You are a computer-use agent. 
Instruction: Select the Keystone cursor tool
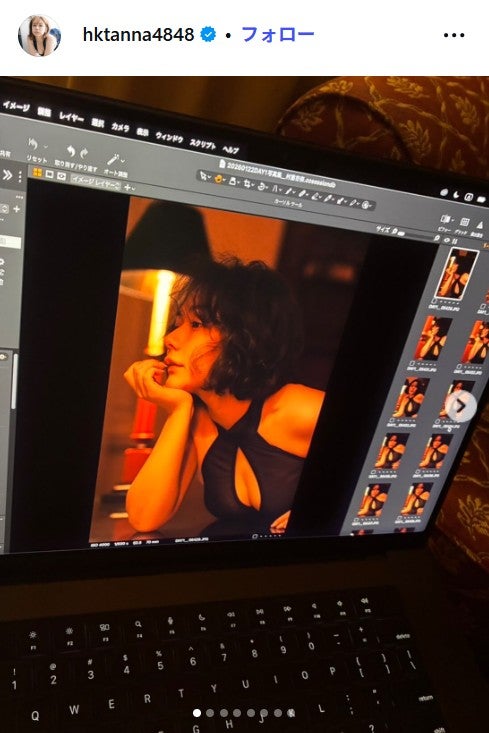275,188
